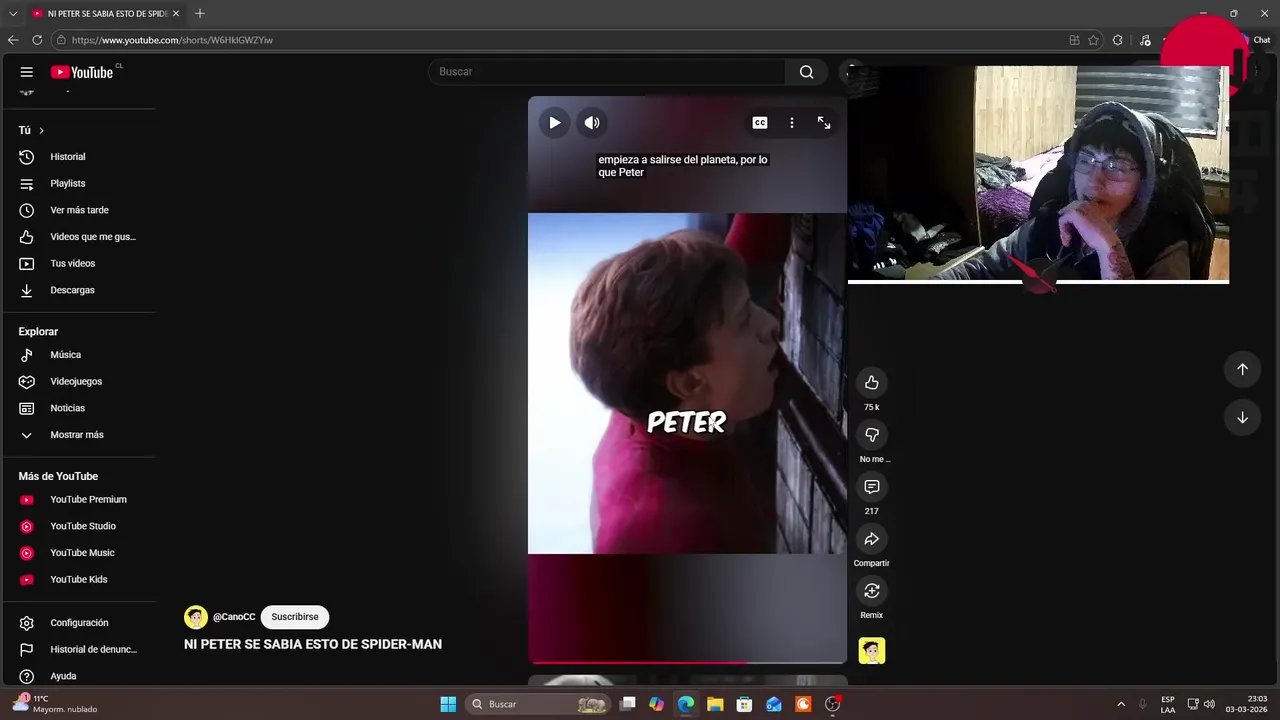
Task: Go to the previous Short (up arrow)
Action: (x=1242, y=369)
